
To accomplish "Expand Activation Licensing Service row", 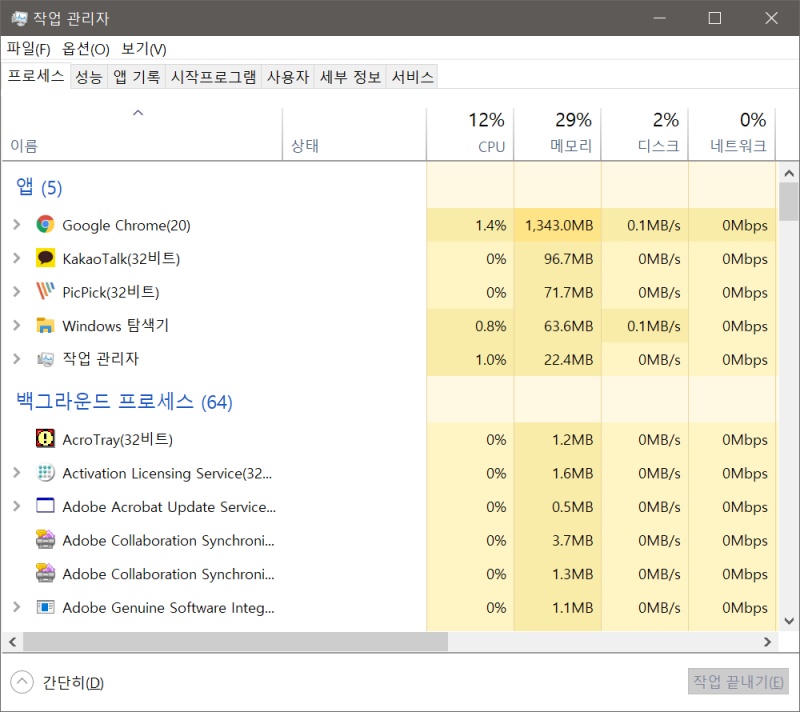I will click(16, 473).
